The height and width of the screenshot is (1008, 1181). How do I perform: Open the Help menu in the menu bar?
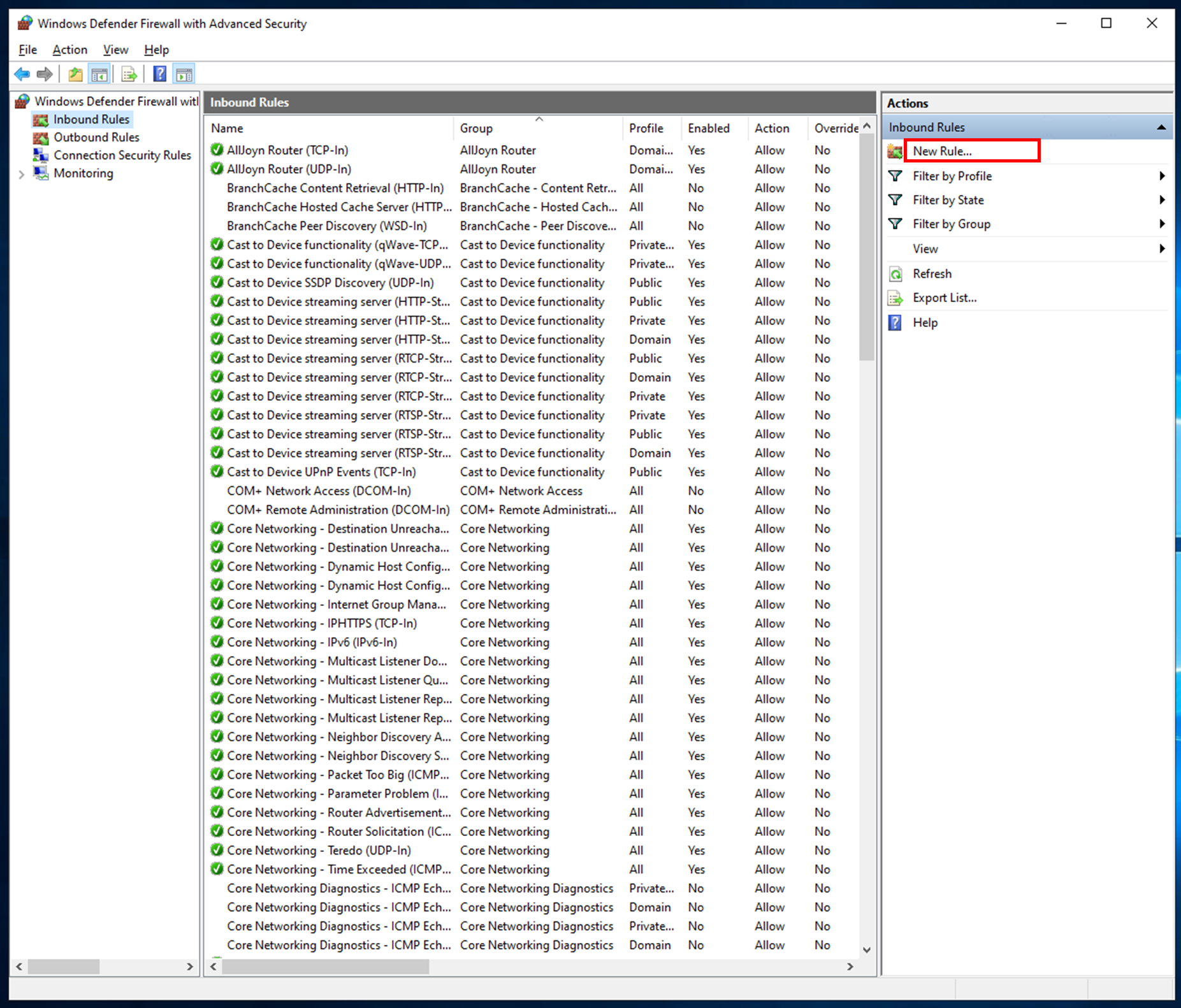coord(156,50)
